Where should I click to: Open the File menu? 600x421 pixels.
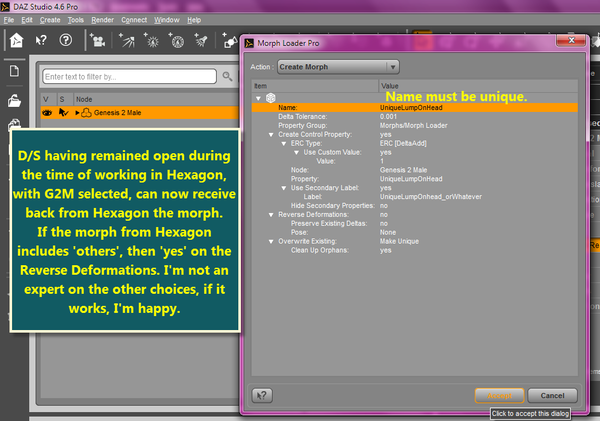pyautogui.click(x=9, y=20)
